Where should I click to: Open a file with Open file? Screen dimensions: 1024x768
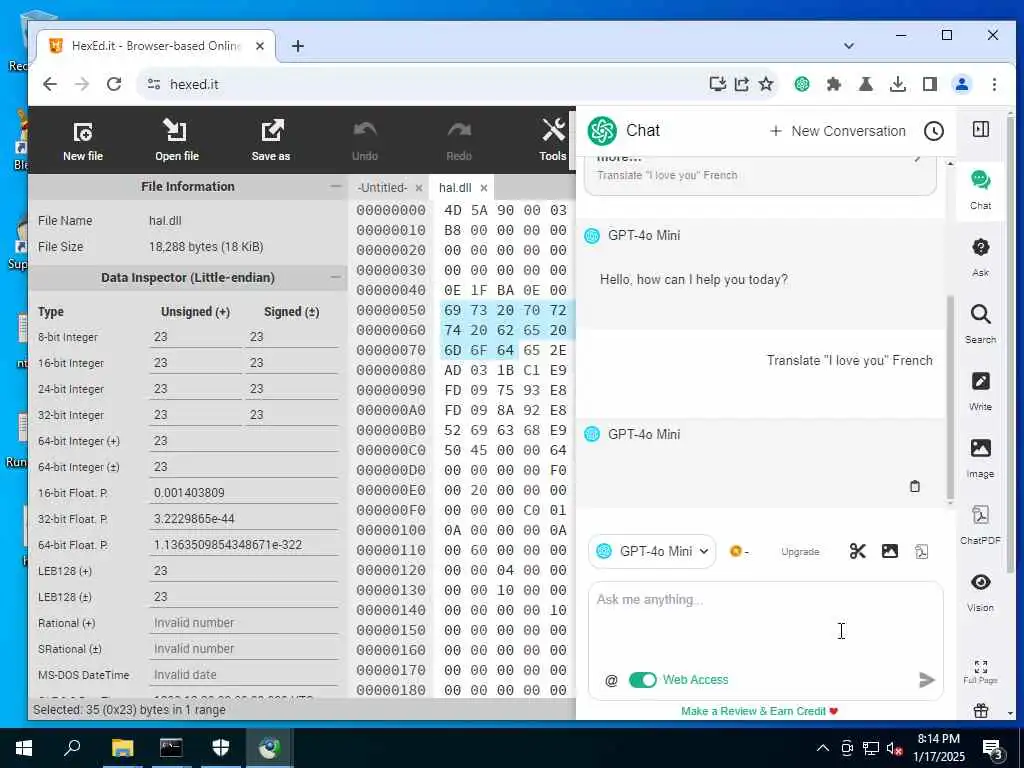coord(176,140)
